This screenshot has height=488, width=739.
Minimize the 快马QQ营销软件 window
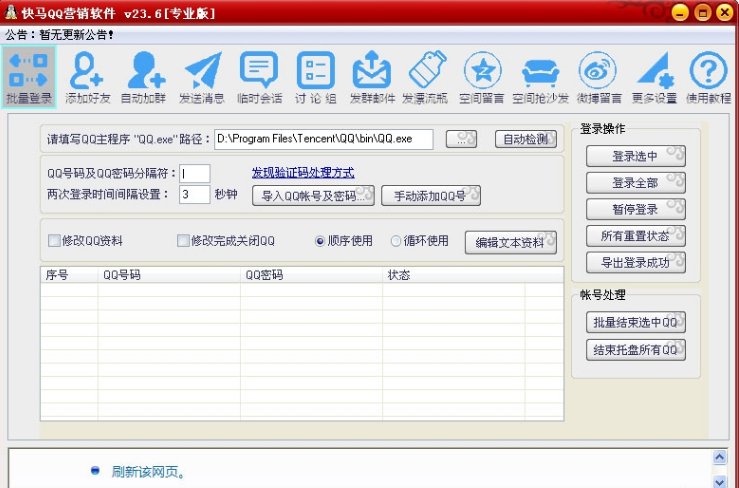(680, 12)
